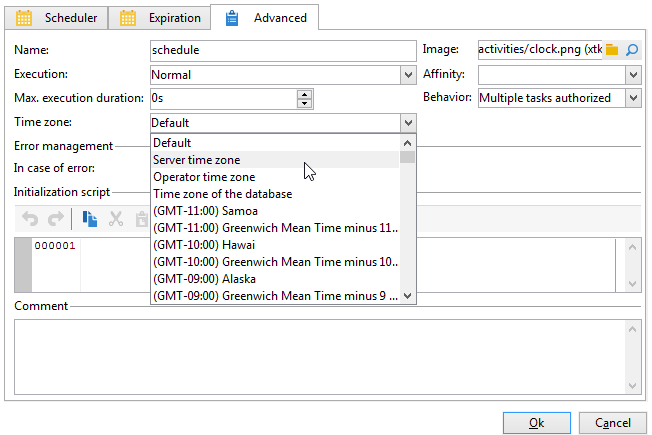
Task: Switch to the Expiration tab
Action: (160, 18)
